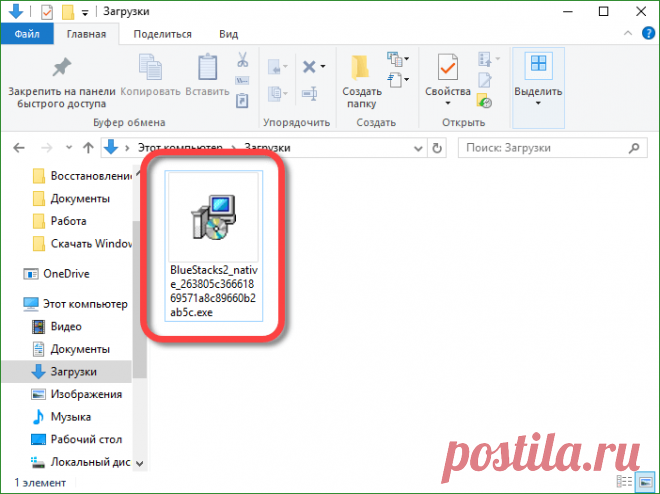Open the Easy access dropdown arrow
The width and height of the screenshot is (660, 494).
point(407,80)
